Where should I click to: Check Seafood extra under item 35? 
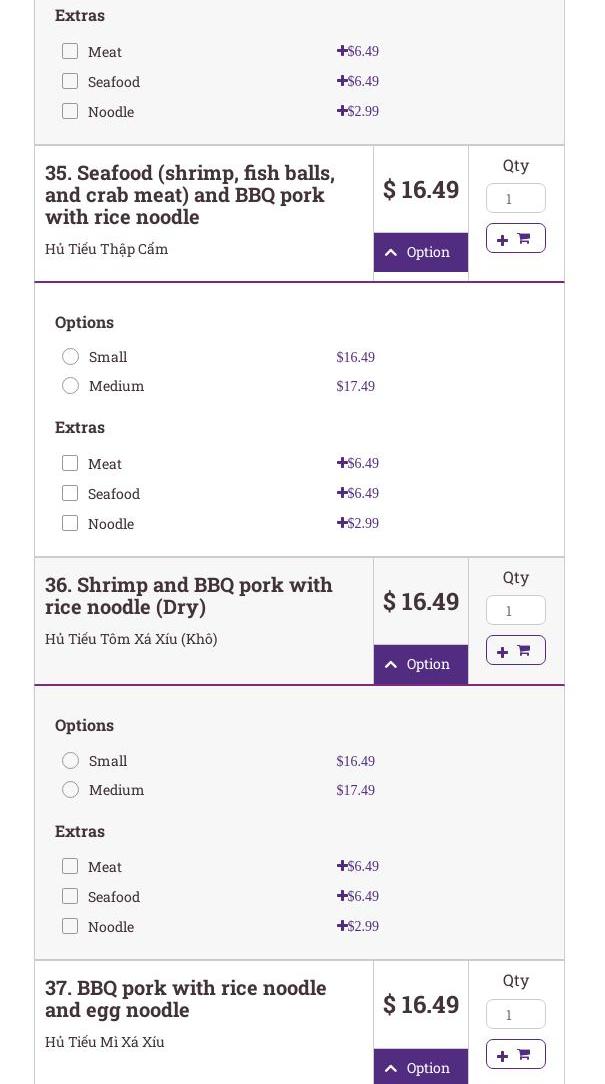(70, 493)
